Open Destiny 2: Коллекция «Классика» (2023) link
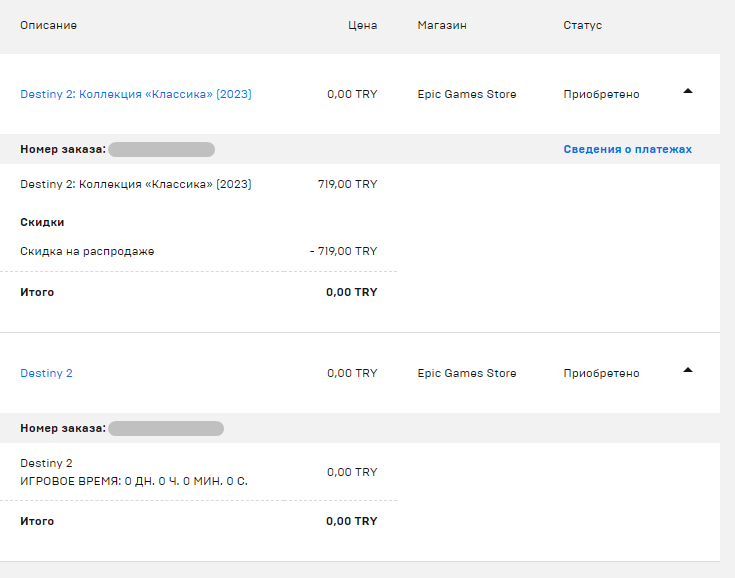Viewport: 735px width, 578px height. (x=136, y=94)
